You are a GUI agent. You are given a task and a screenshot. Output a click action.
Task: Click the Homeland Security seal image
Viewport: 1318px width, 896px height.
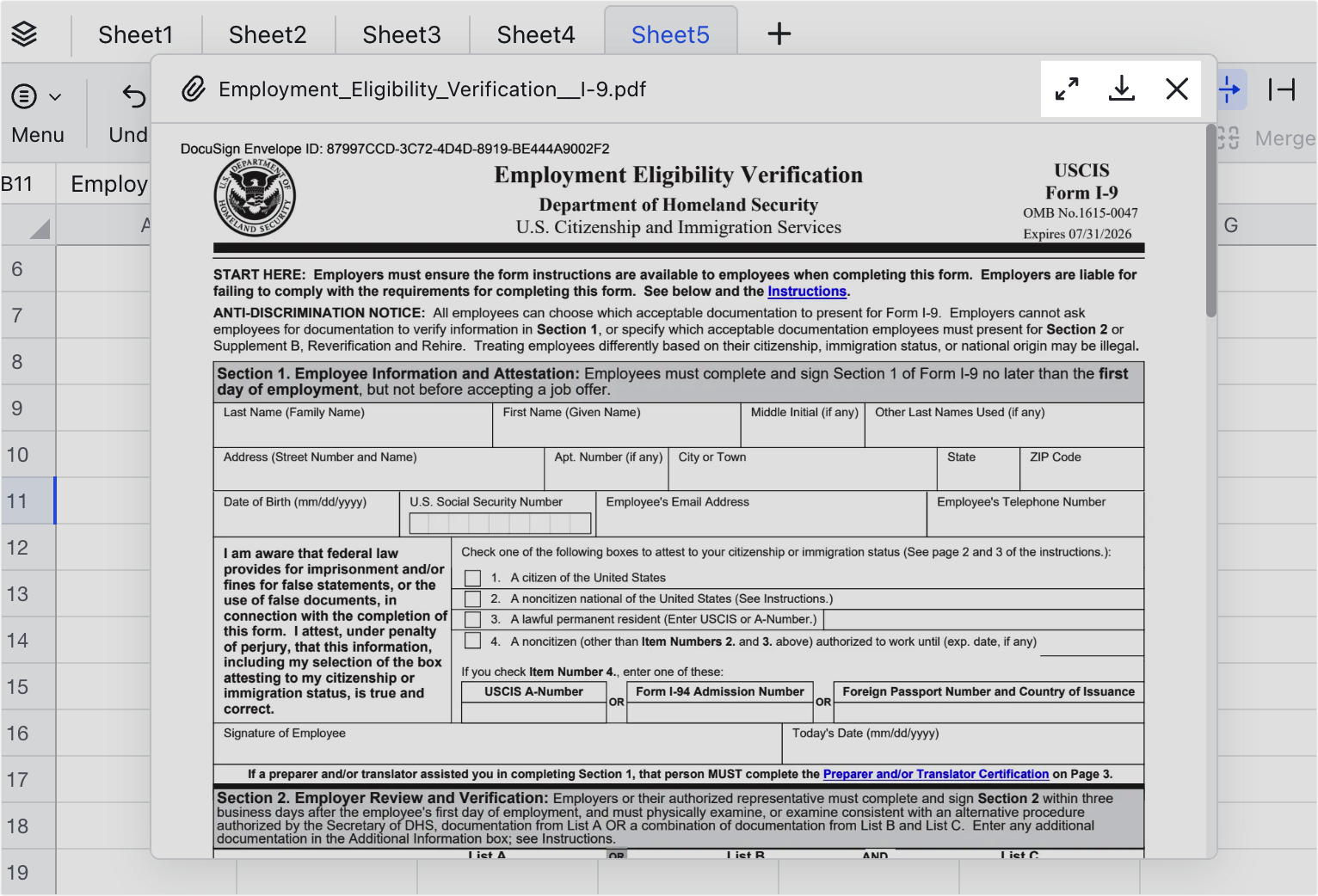255,197
